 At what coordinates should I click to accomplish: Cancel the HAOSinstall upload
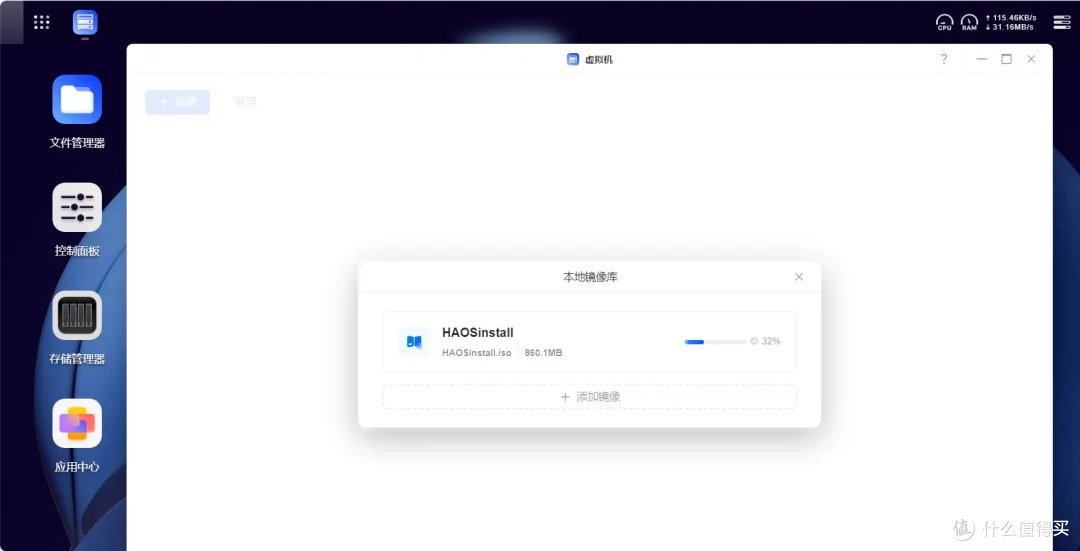[x=754, y=341]
